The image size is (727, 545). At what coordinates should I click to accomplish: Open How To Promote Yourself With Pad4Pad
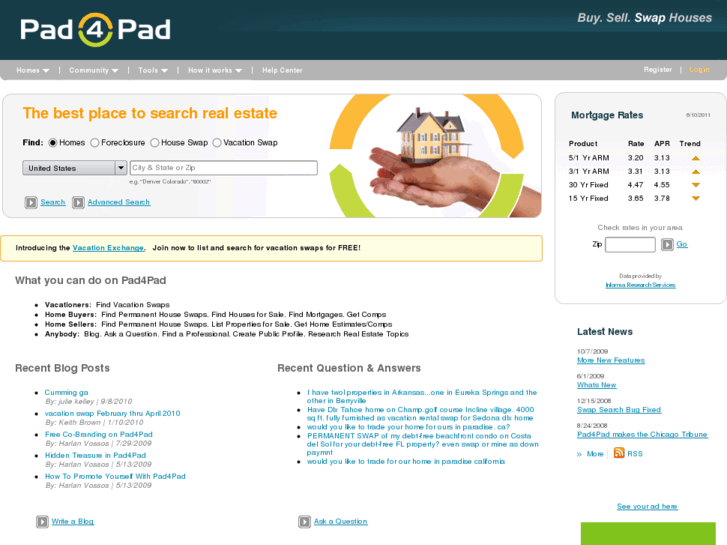pyautogui.click(x=115, y=476)
